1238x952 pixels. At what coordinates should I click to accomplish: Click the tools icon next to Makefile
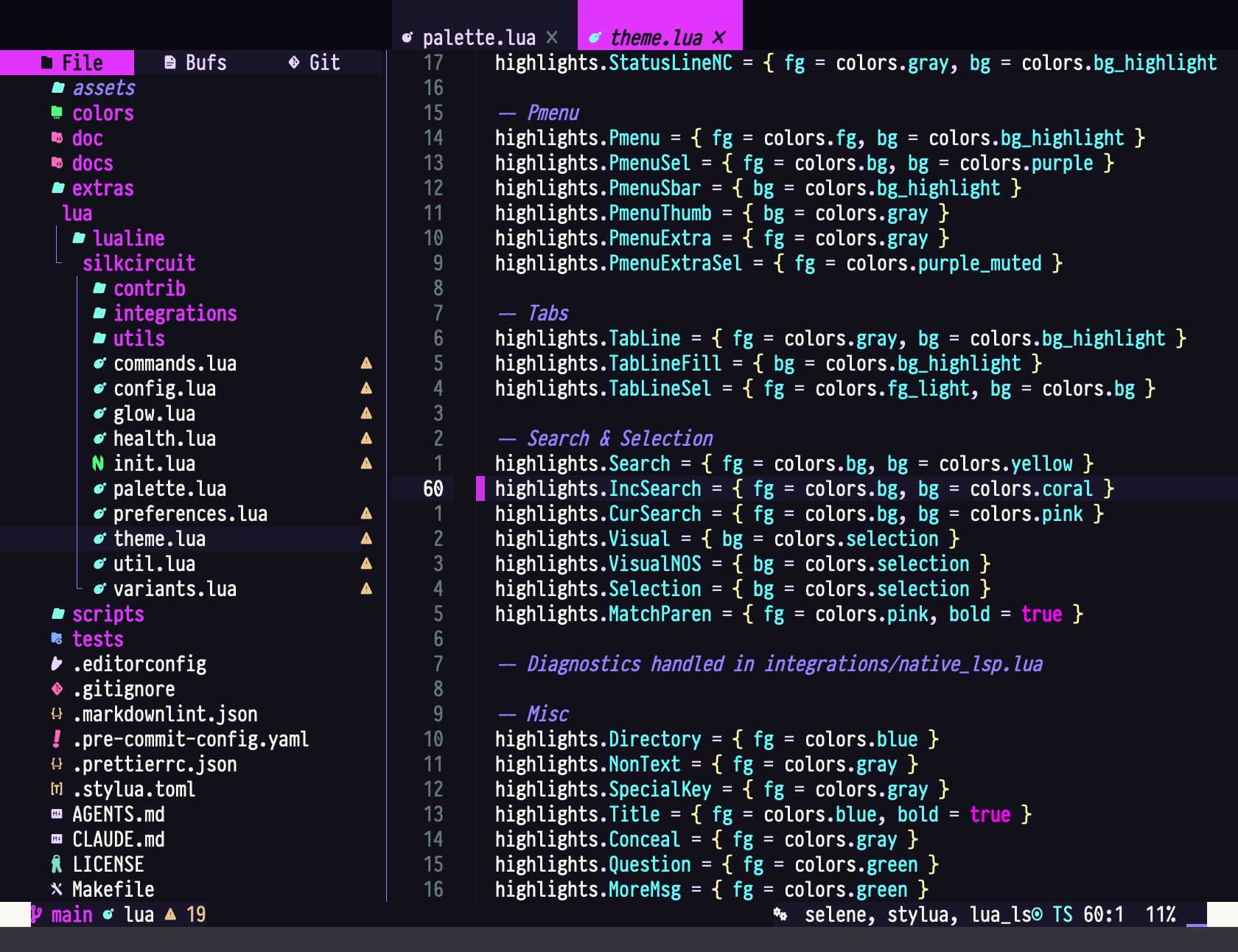pos(57,889)
